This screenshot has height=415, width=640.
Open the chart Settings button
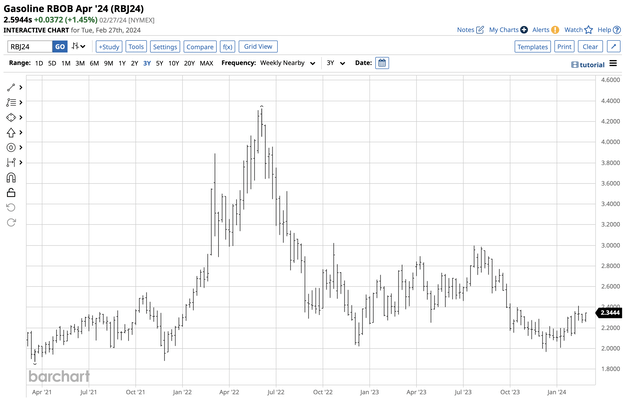(165, 47)
